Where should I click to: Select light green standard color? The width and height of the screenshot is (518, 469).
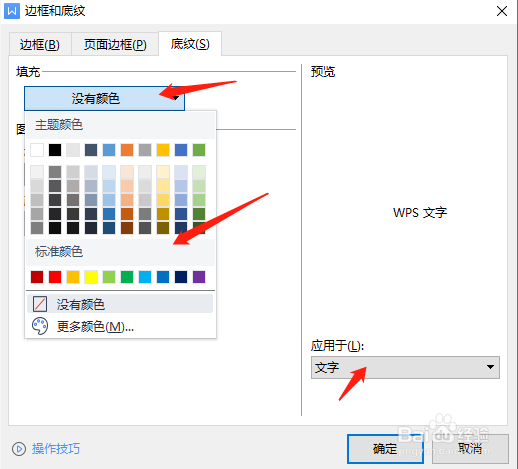[x=109, y=277]
